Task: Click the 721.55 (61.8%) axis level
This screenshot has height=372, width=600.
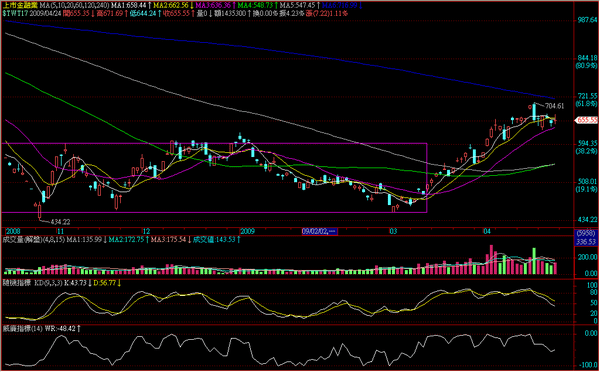Action: pos(588,100)
